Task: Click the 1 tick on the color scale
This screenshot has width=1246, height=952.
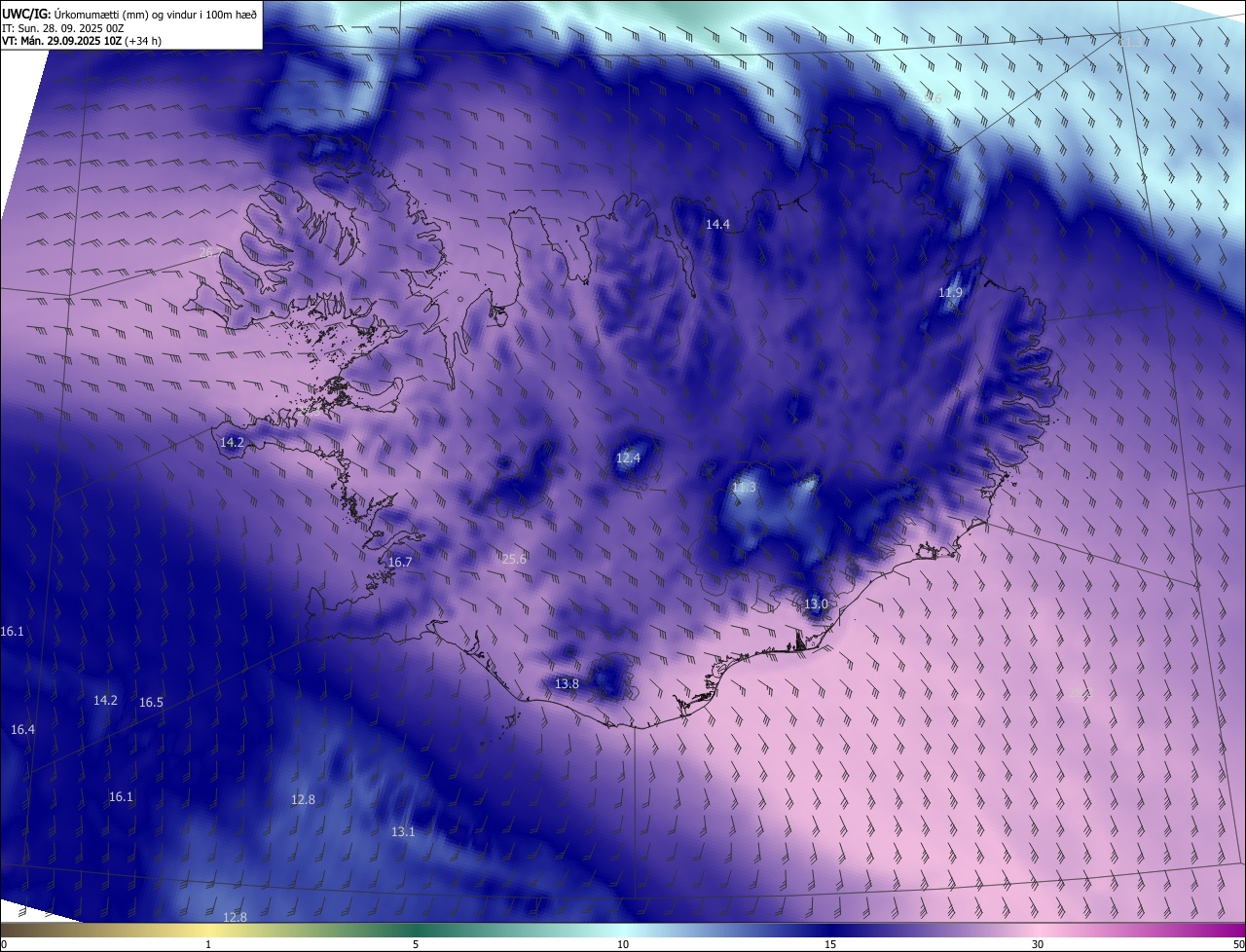Action: point(208,945)
